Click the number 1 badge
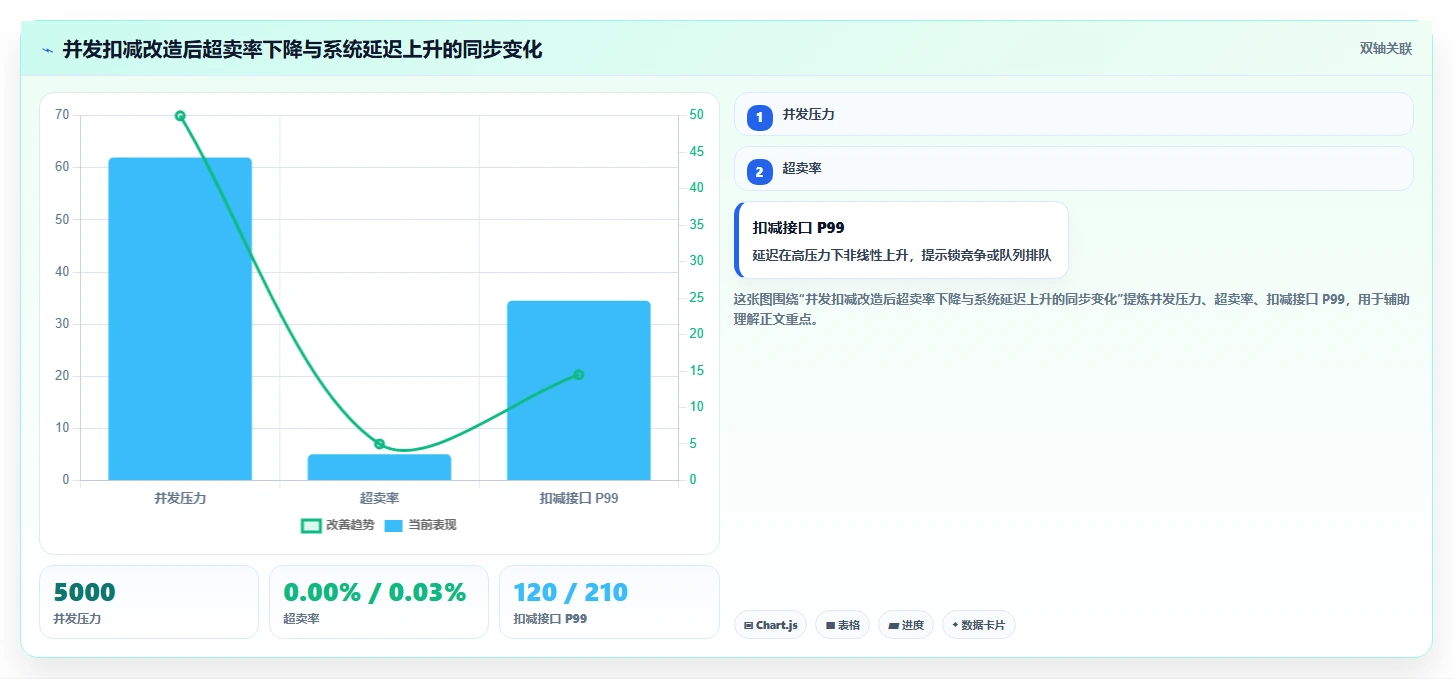 (759, 118)
